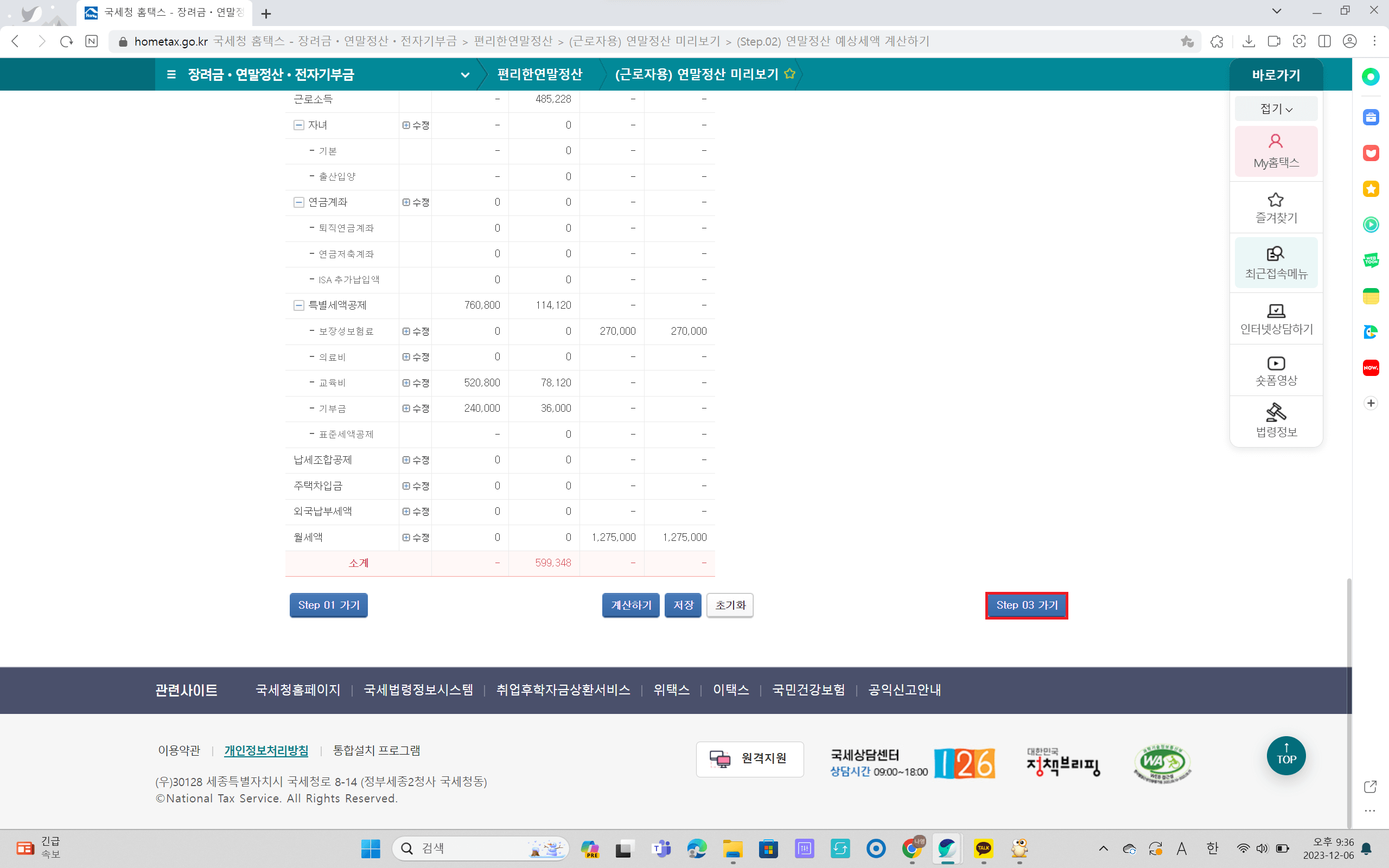Open 장려금·연말정산·전자기부금 dropdown chevron

(x=465, y=75)
